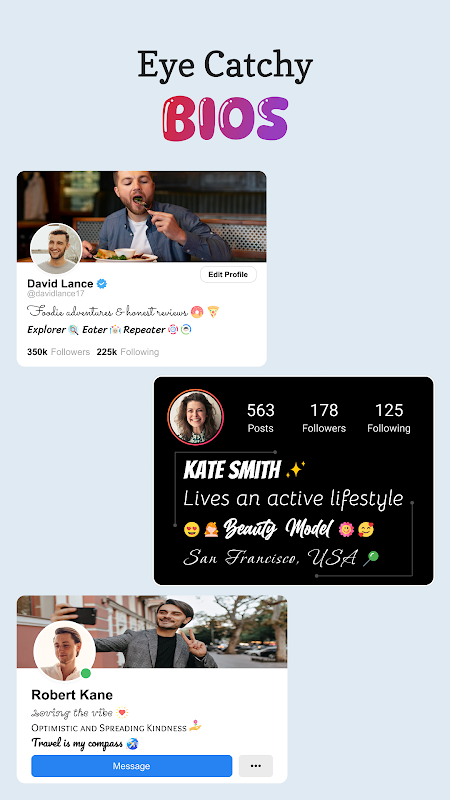Click the sparkles emoji beside KATE SMITH
Viewport: 450px width, 800px height.
point(295,469)
